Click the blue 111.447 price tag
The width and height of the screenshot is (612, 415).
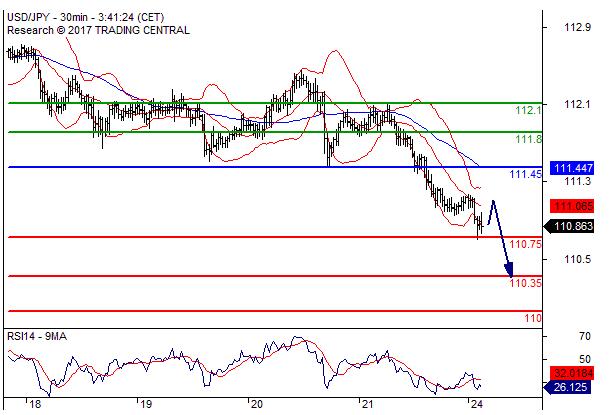[572, 168]
